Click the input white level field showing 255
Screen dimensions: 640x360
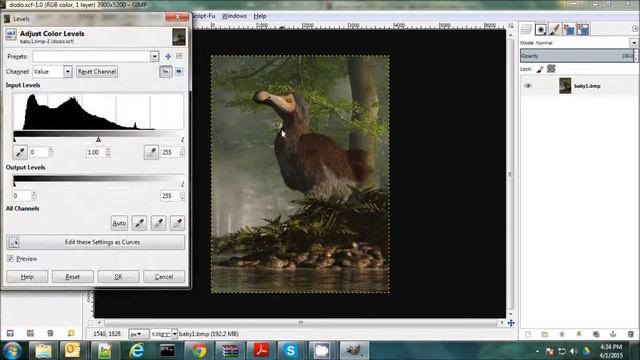tap(169, 152)
